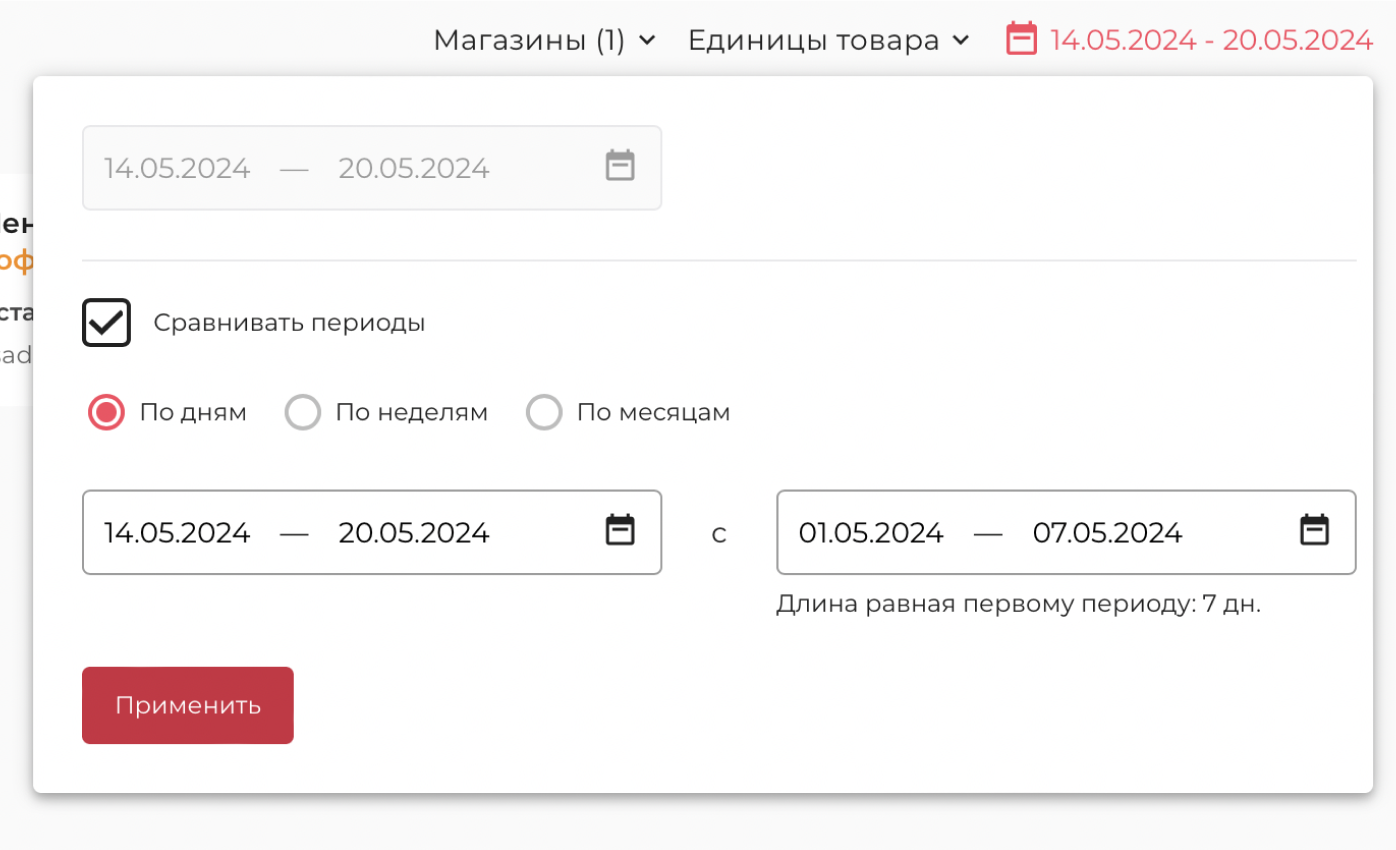Viewport: 1396px width, 850px height.
Task: Click the greyed-out top date range field
Action: click(x=372, y=167)
